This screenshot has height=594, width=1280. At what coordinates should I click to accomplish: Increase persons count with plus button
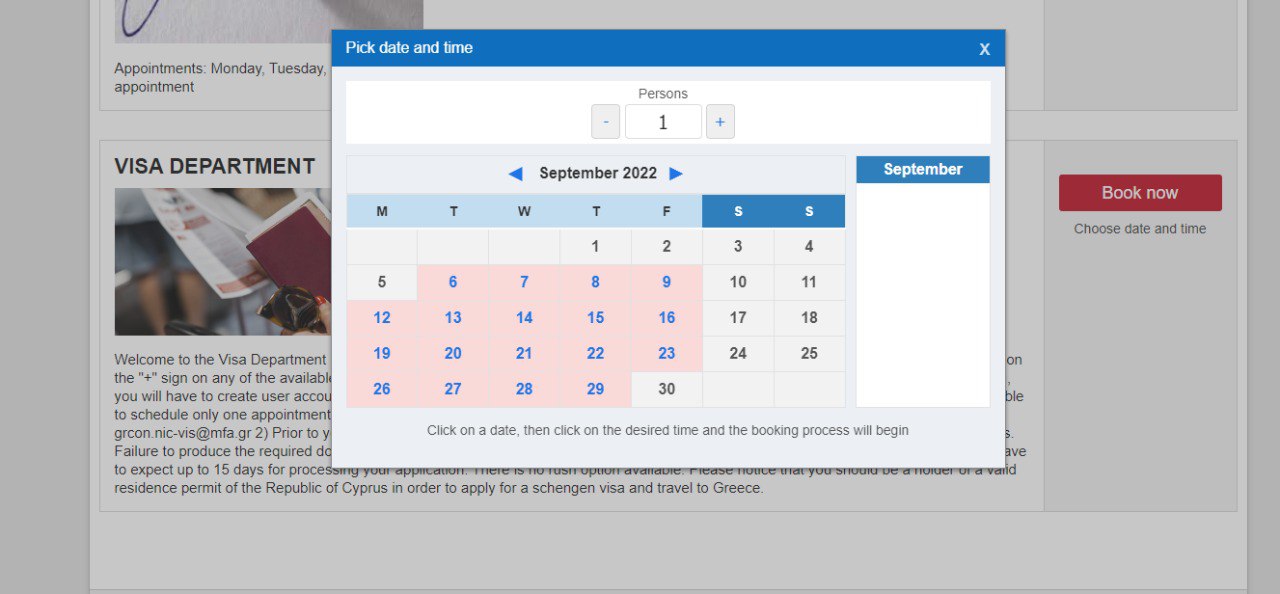coord(720,122)
